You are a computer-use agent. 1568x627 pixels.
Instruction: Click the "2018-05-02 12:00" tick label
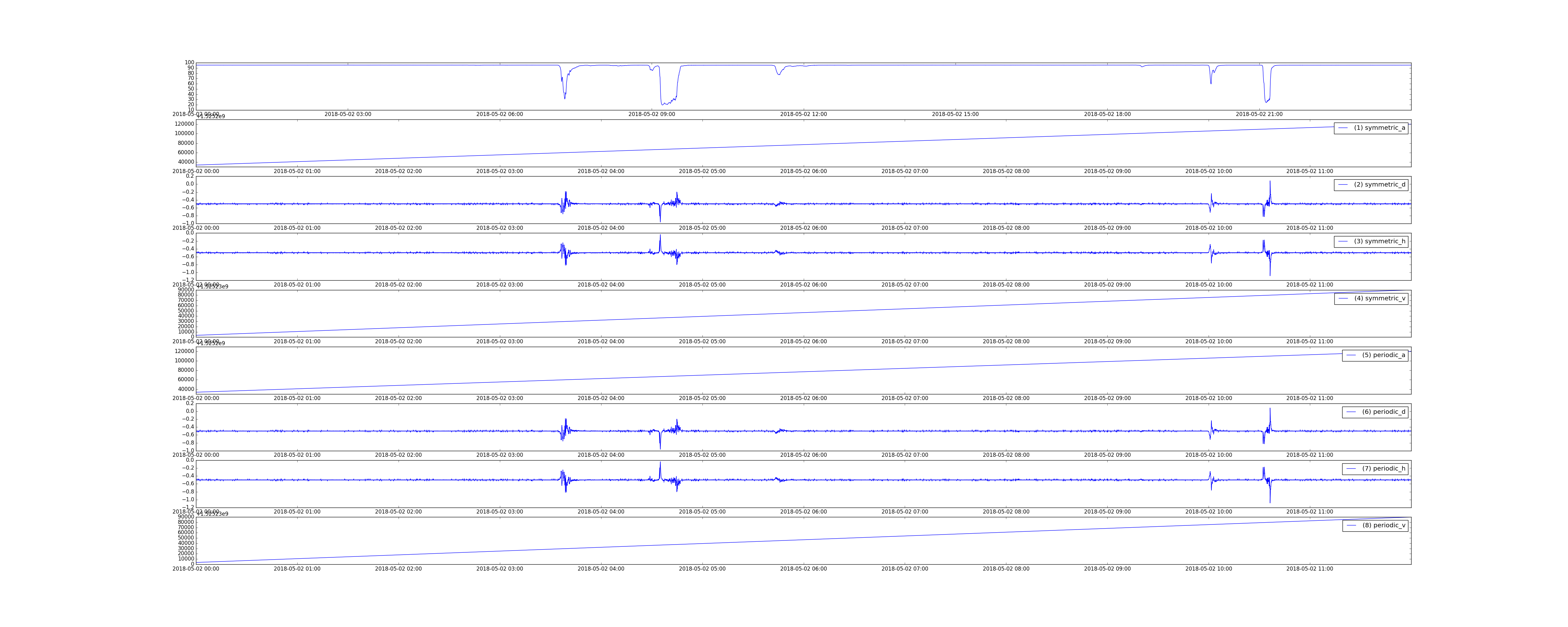(x=803, y=114)
